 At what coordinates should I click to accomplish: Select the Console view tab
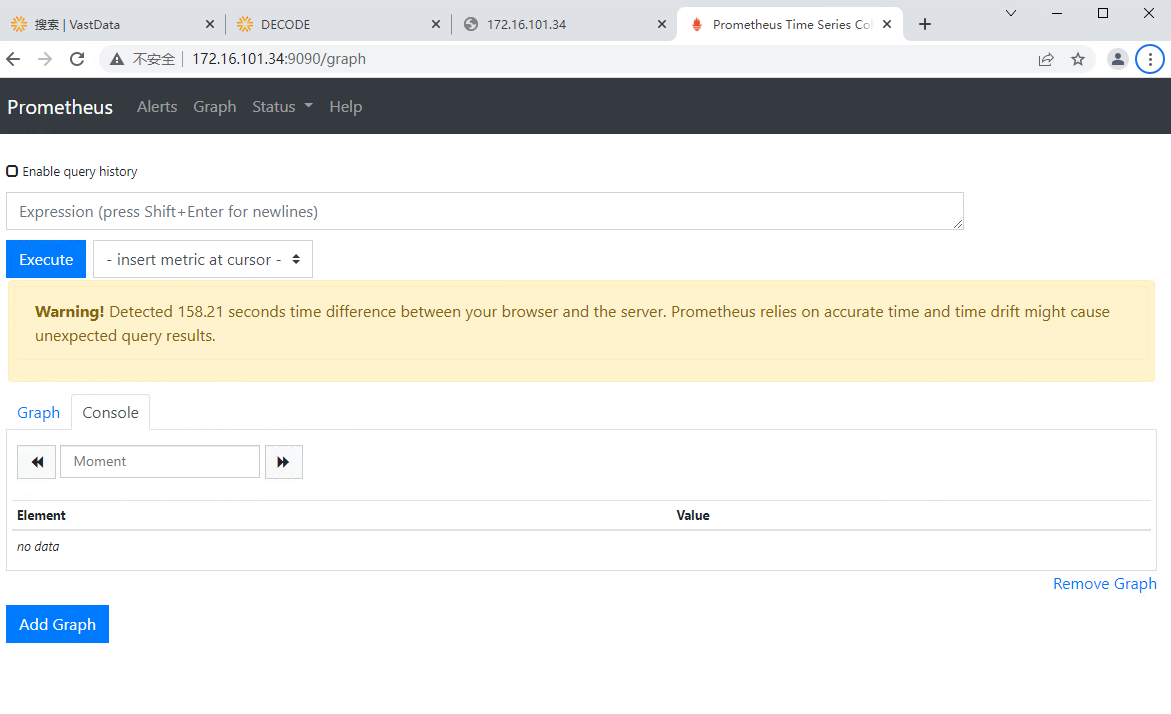tap(111, 412)
